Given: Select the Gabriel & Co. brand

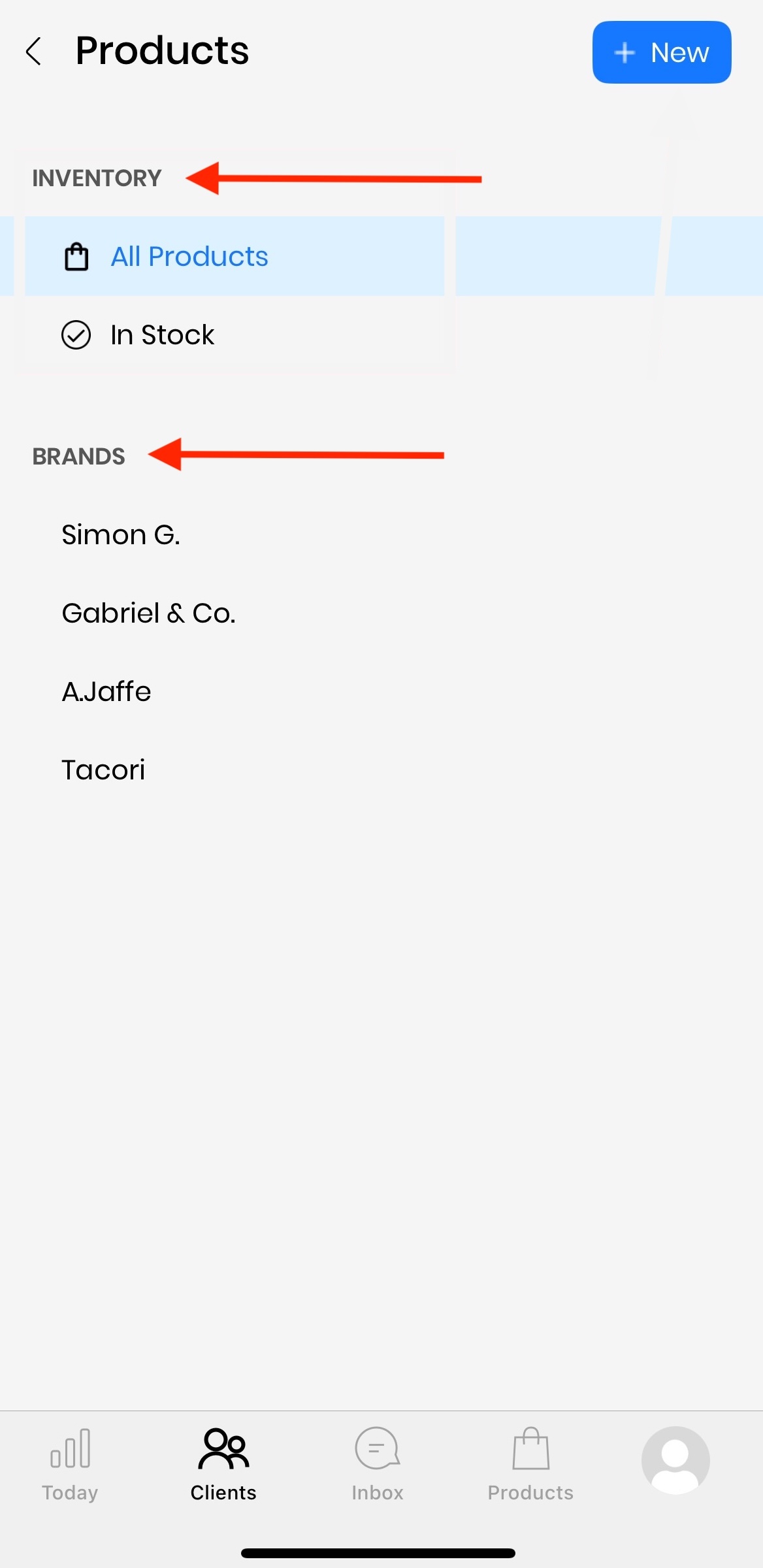Looking at the screenshot, I should click(148, 613).
